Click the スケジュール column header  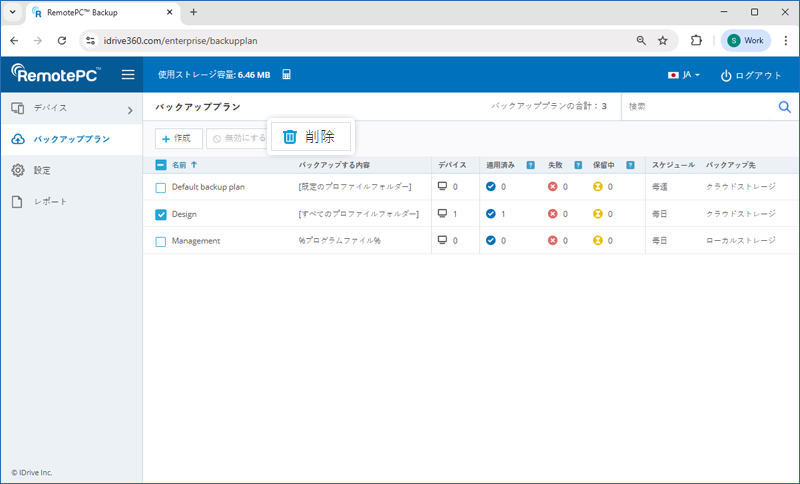(673, 165)
